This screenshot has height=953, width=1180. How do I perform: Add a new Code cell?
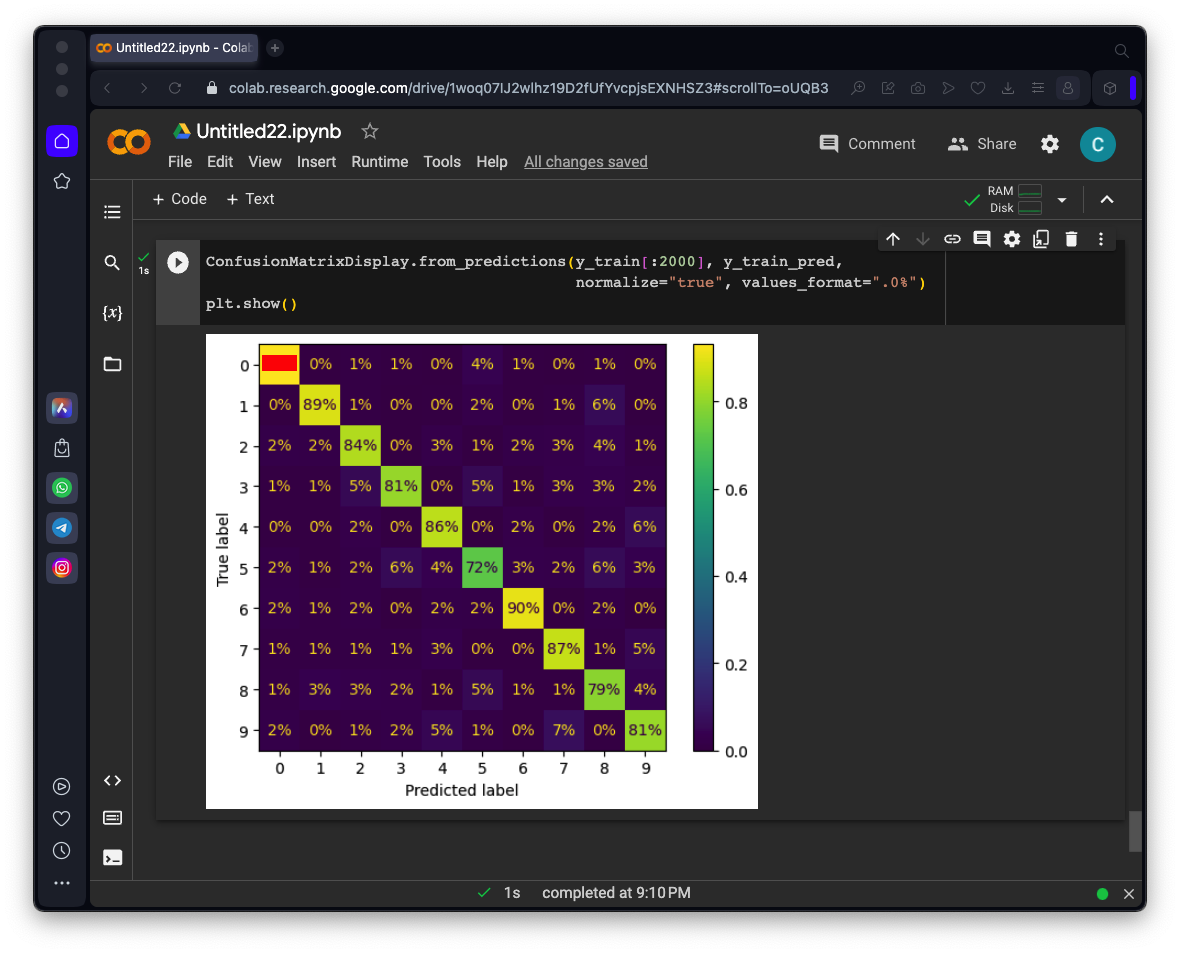tap(180, 199)
